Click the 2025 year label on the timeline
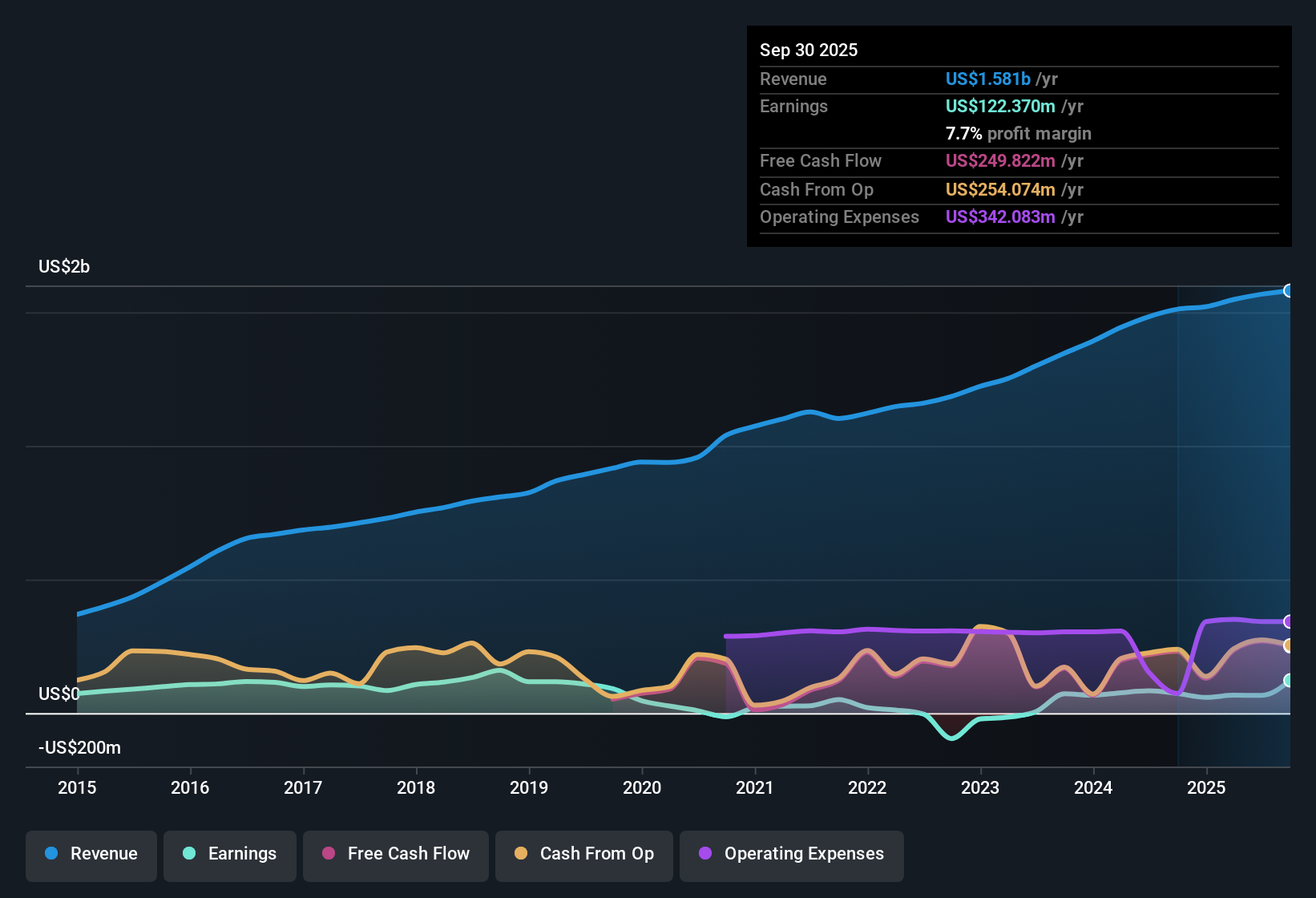 tap(1208, 788)
